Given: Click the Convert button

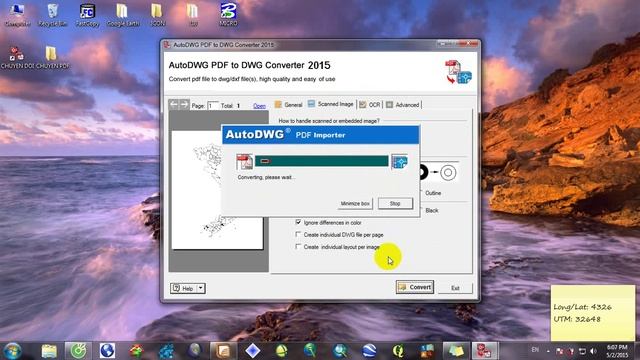Looking at the screenshot, I should pos(415,287).
